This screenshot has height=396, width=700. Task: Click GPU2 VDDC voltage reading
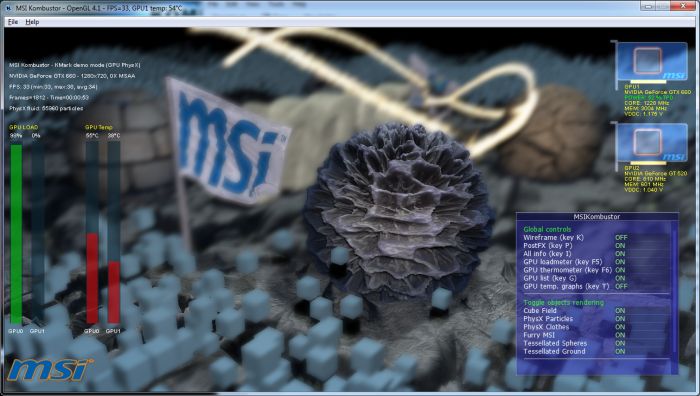tap(643, 190)
